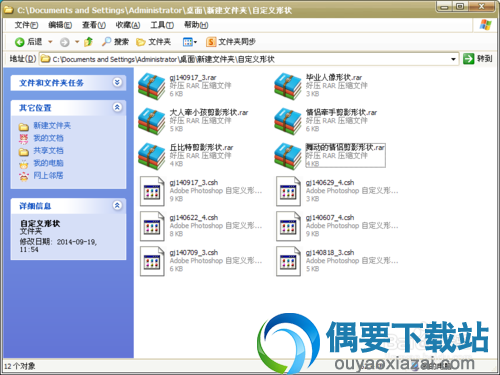Click the folder icon in address bar

click(x=46, y=59)
